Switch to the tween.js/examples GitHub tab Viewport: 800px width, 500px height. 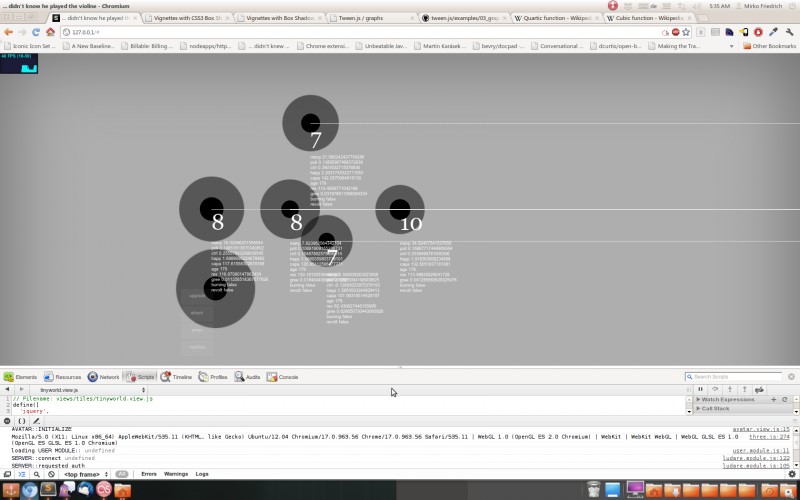pyautogui.click(x=463, y=18)
